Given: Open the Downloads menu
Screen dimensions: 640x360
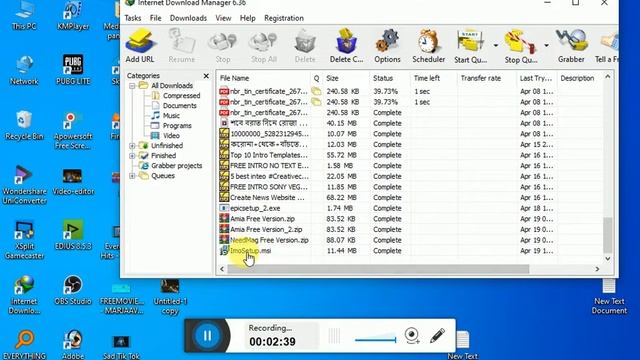Looking at the screenshot, I should pyautogui.click(x=188, y=18).
